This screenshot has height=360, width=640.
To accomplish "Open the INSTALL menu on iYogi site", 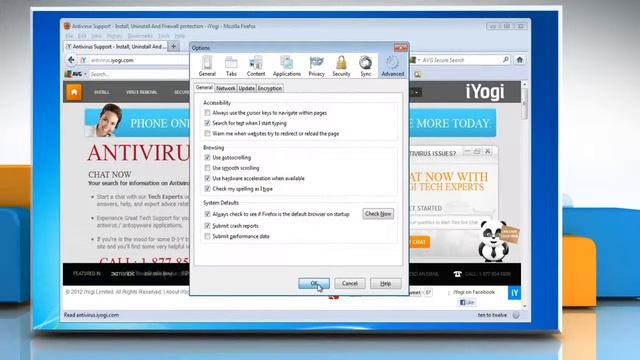I will click(102, 92).
